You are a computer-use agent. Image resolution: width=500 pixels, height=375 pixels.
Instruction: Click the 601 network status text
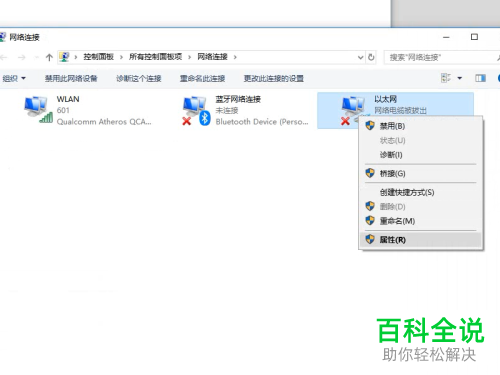(x=63, y=110)
